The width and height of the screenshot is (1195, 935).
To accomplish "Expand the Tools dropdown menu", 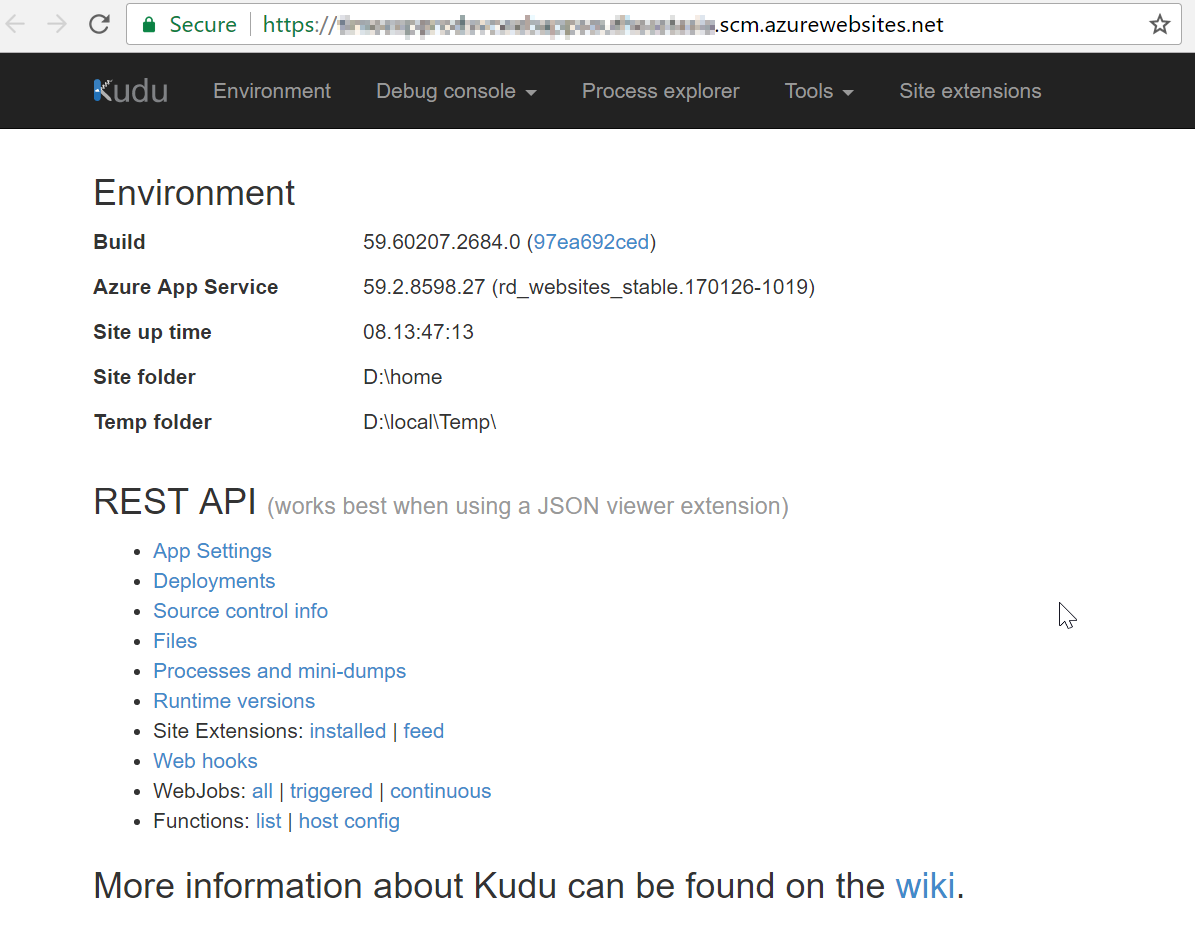I will pyautogui.click(x=819, y=91).
